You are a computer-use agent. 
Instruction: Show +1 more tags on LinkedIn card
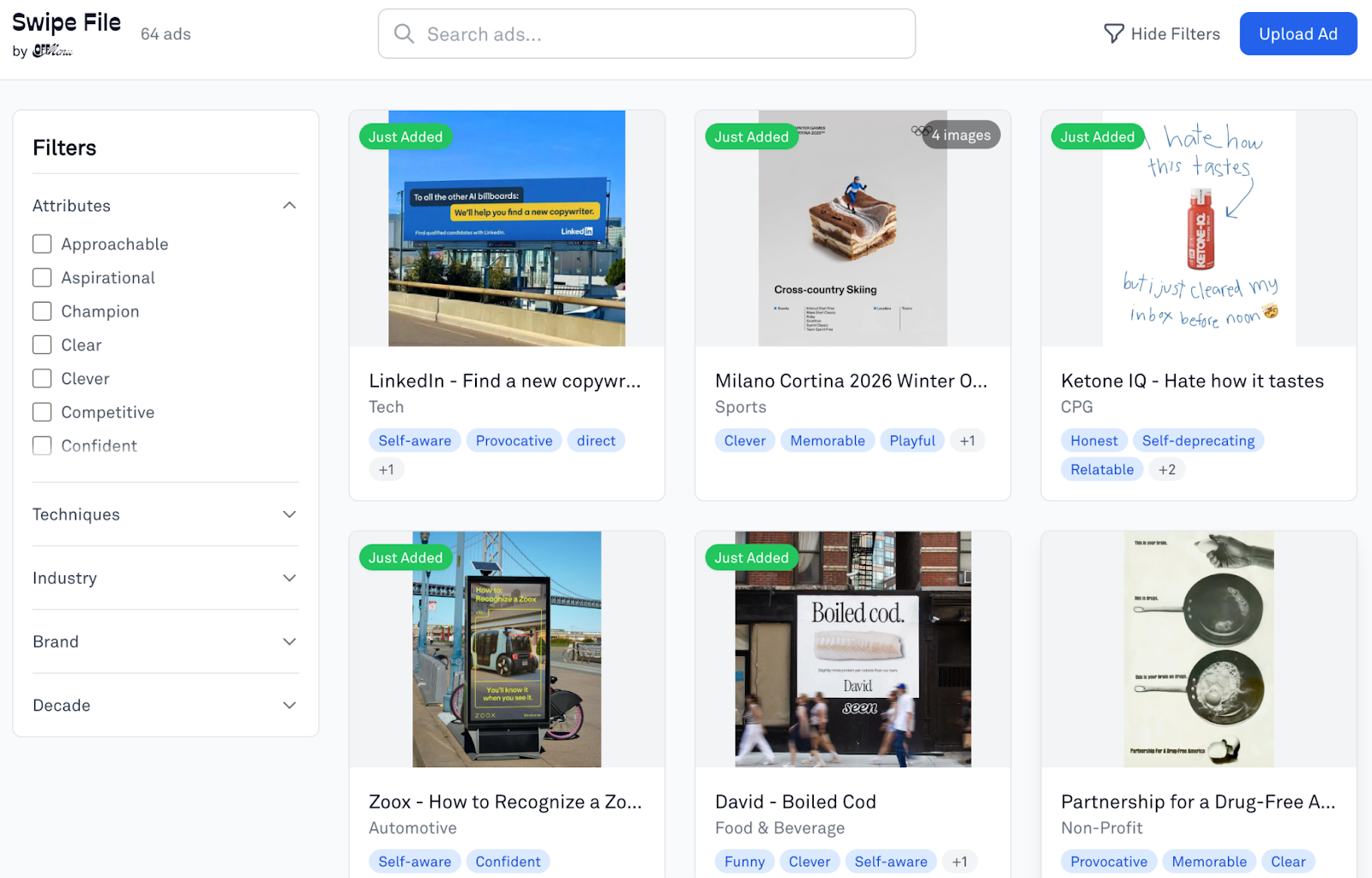click(387, 470)
